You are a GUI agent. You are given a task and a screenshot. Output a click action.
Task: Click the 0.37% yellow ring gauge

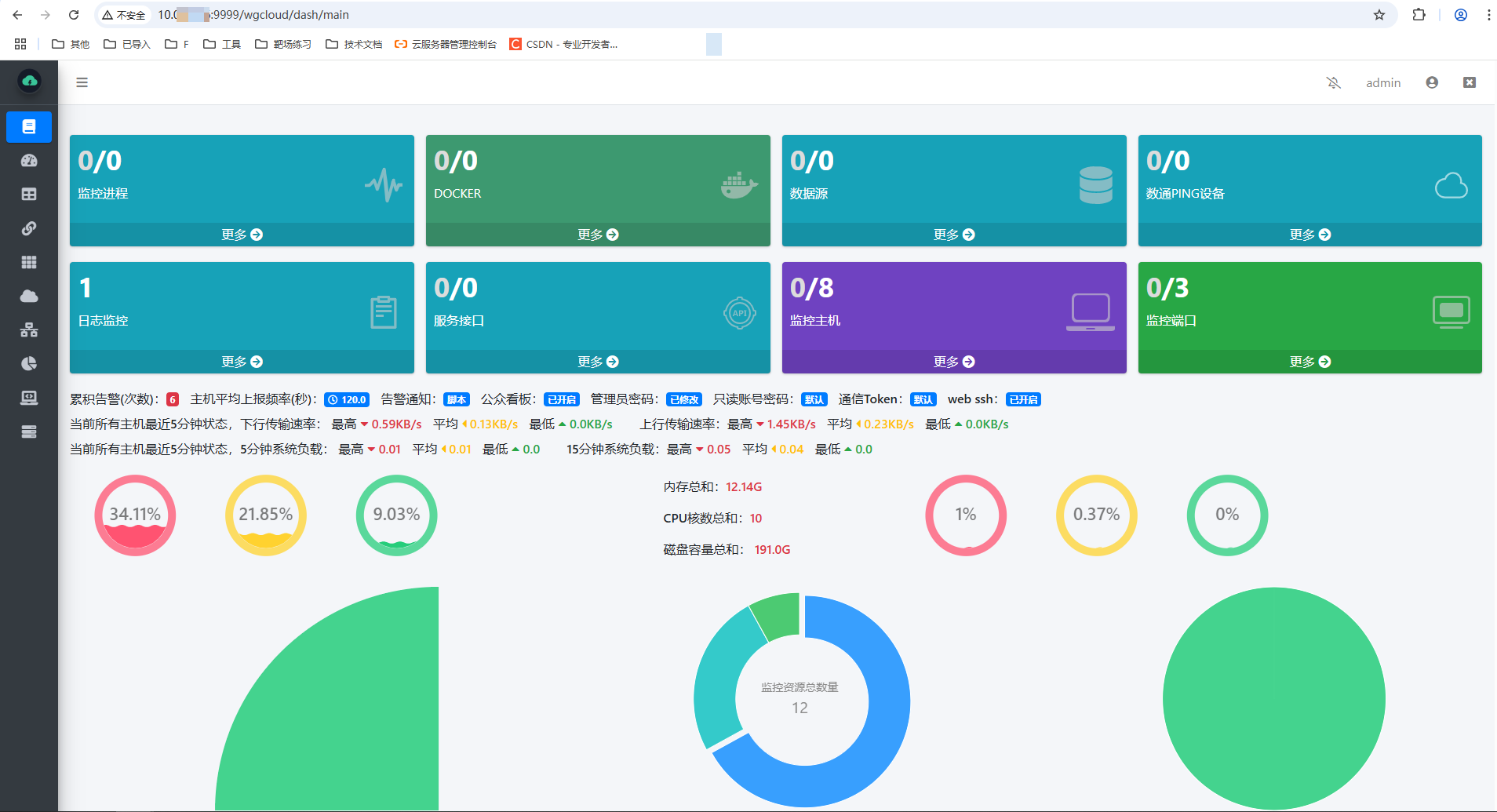pos(1097,515)
